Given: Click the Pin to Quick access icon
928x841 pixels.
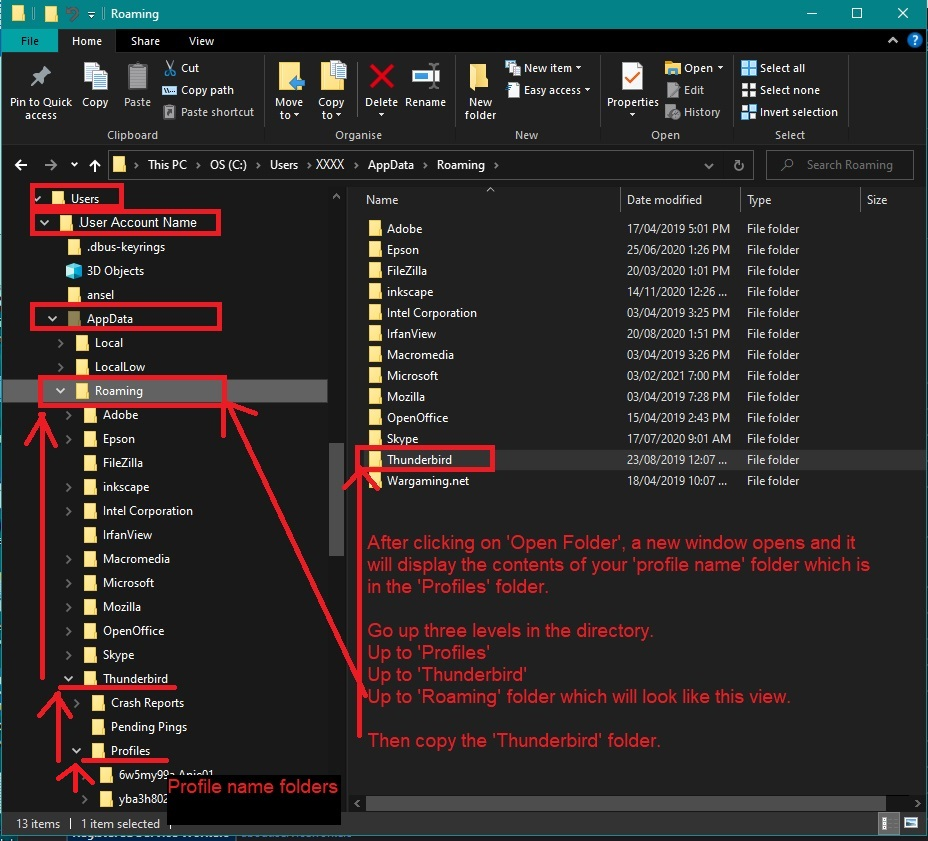Looking at the screenshot, I should coord(41,78).
